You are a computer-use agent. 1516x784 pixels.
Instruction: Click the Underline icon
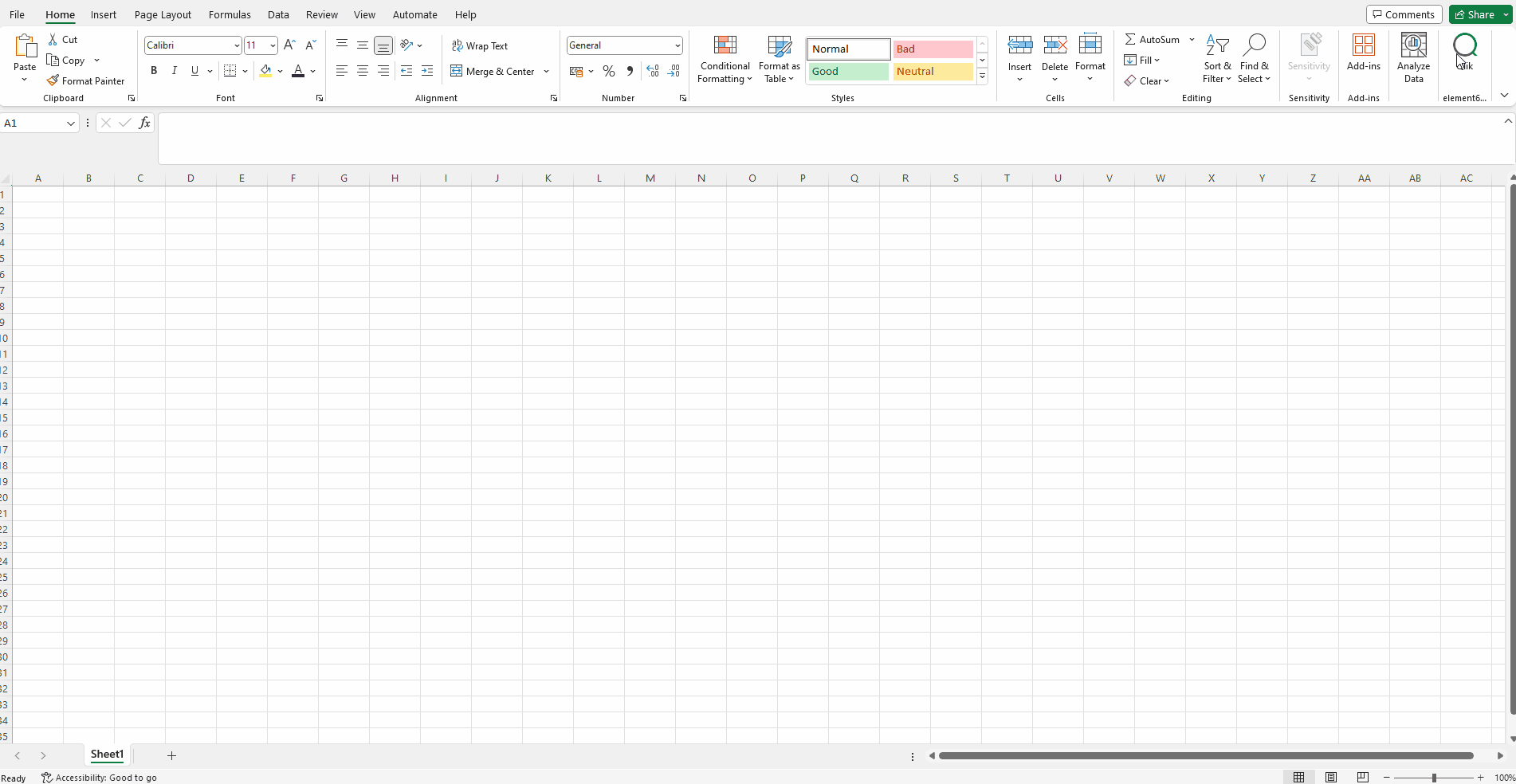click(194, 71)
